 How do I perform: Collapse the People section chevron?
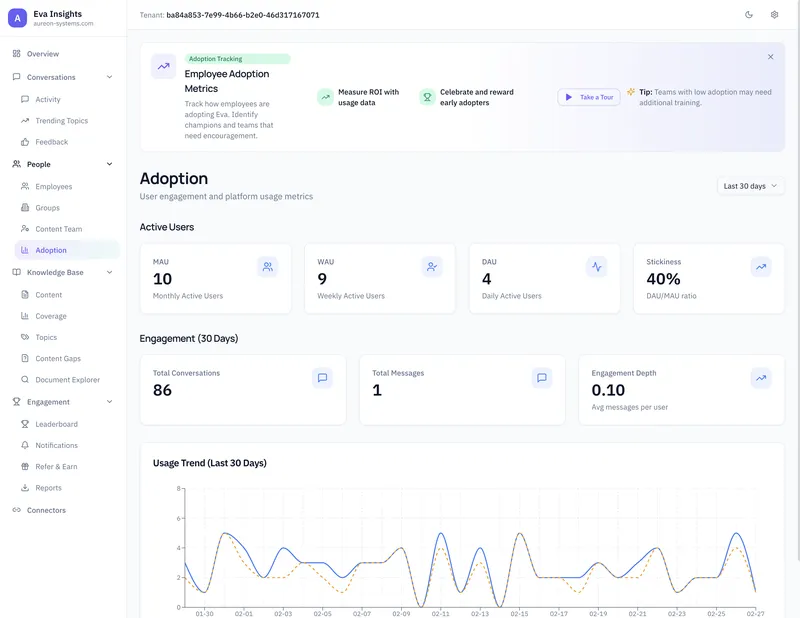[x=109, y=164]
